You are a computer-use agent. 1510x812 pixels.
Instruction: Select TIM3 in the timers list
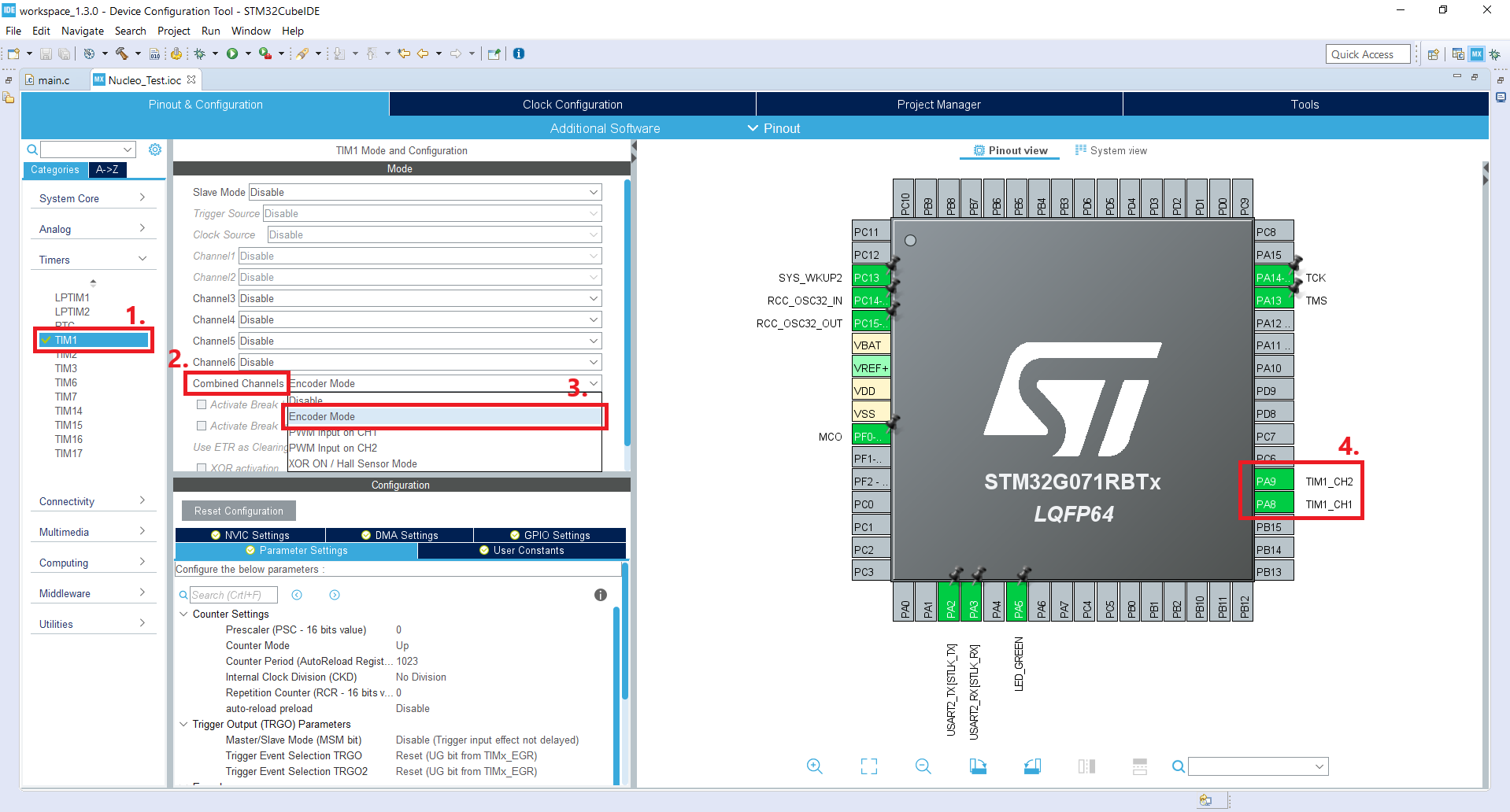click(66, 368)
